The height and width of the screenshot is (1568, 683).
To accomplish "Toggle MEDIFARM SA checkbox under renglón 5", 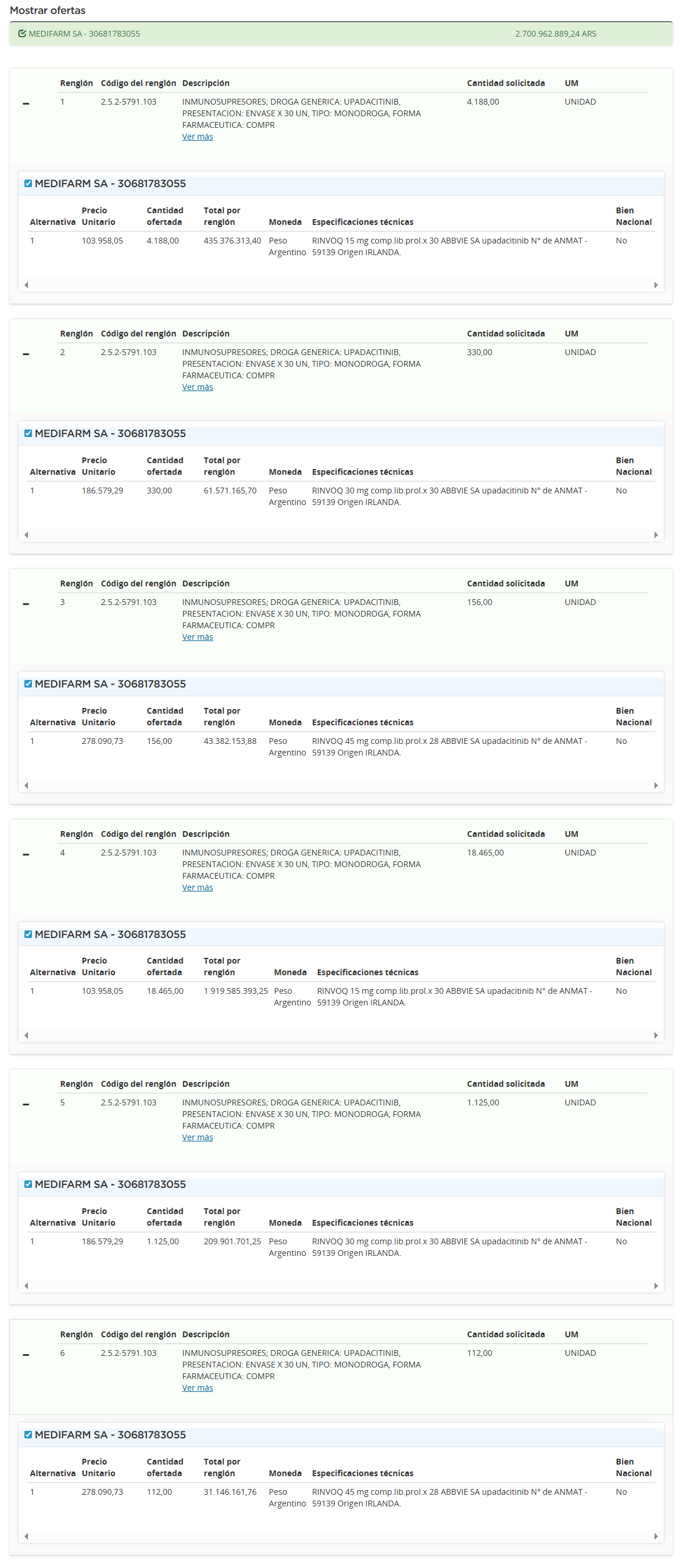I will tap(28, 1184).
